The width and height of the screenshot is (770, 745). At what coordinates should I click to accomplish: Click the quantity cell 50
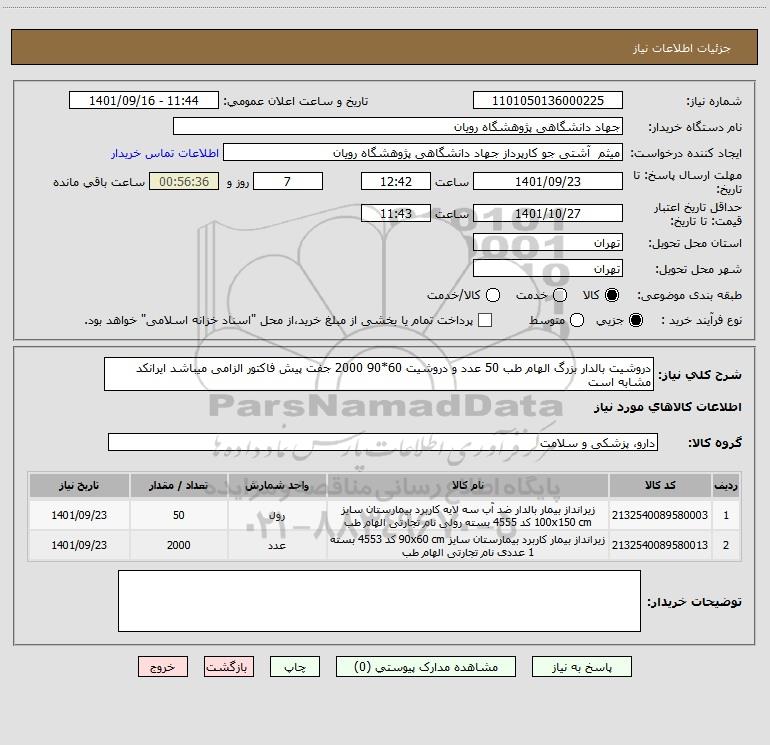[x=178, y=515]
